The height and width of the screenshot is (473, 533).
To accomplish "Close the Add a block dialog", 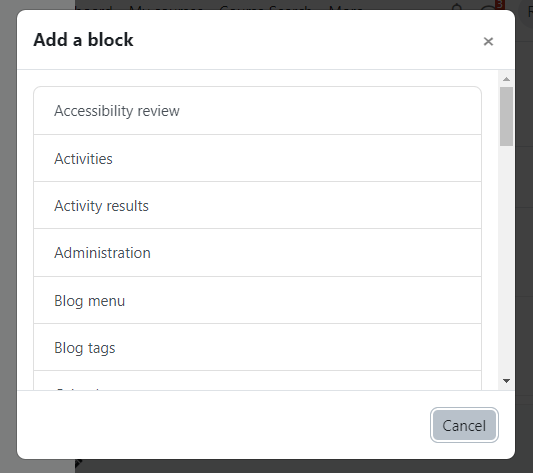I will click(x=488, y=41).
